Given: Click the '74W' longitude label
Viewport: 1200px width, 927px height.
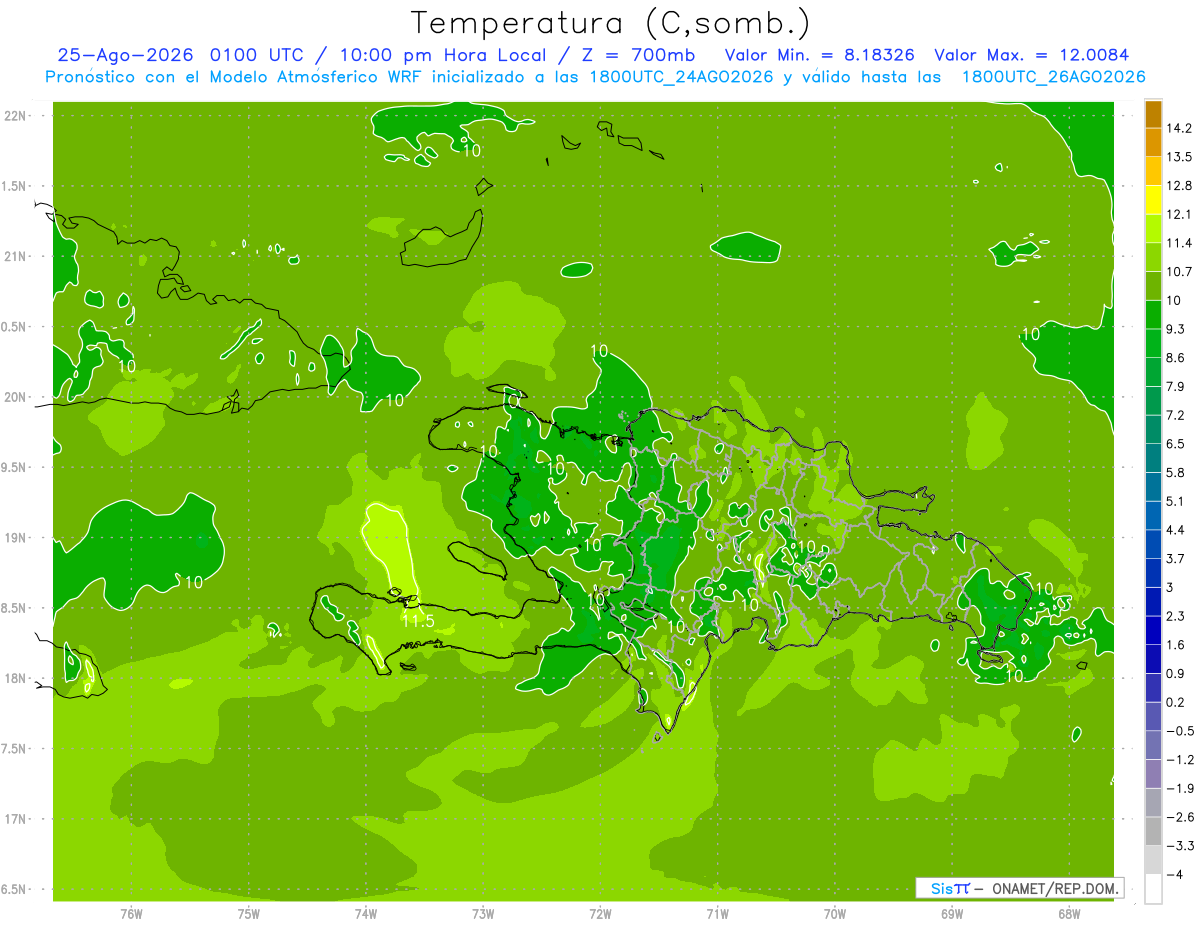Looking at the screenshot, I should pyautogui.click(x=366, y=913).
